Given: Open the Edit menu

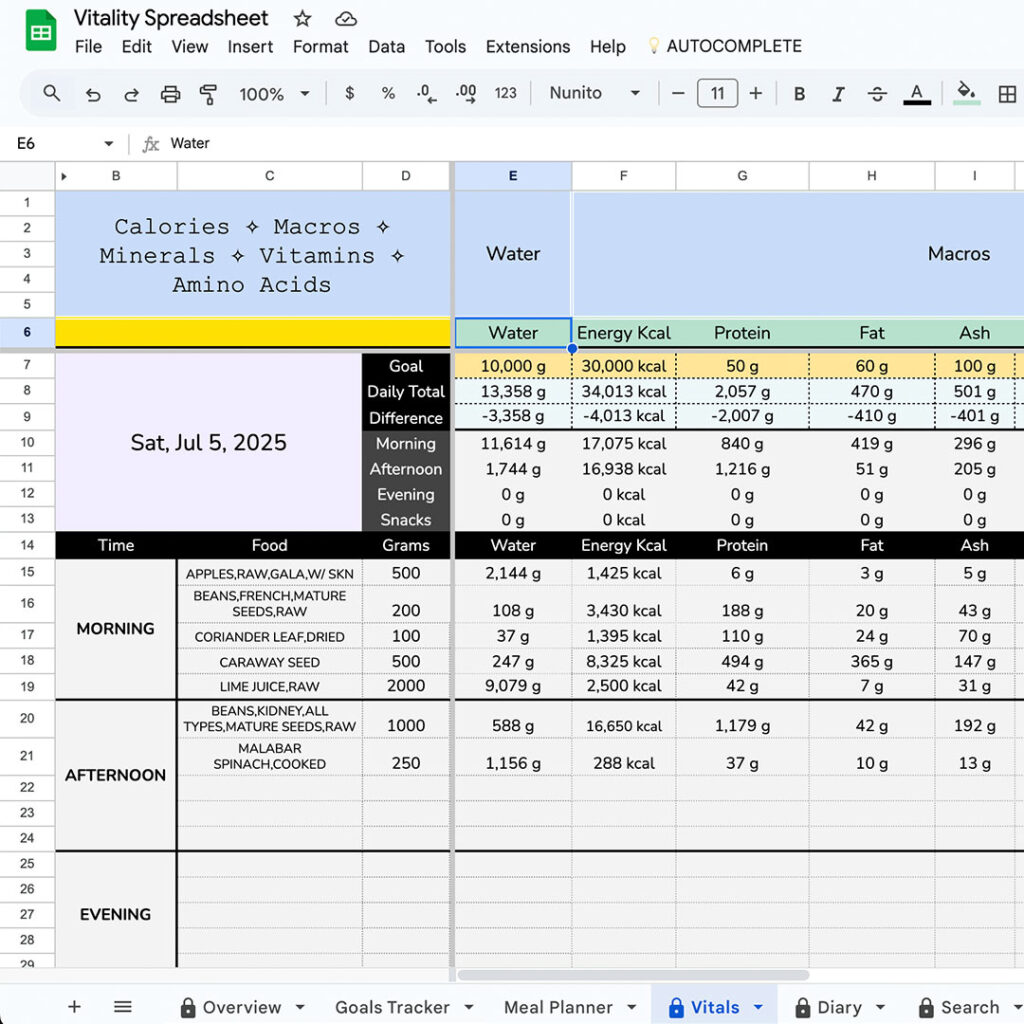Looking at the screenshot, I should pyautogui.click(x=136, y=46).
